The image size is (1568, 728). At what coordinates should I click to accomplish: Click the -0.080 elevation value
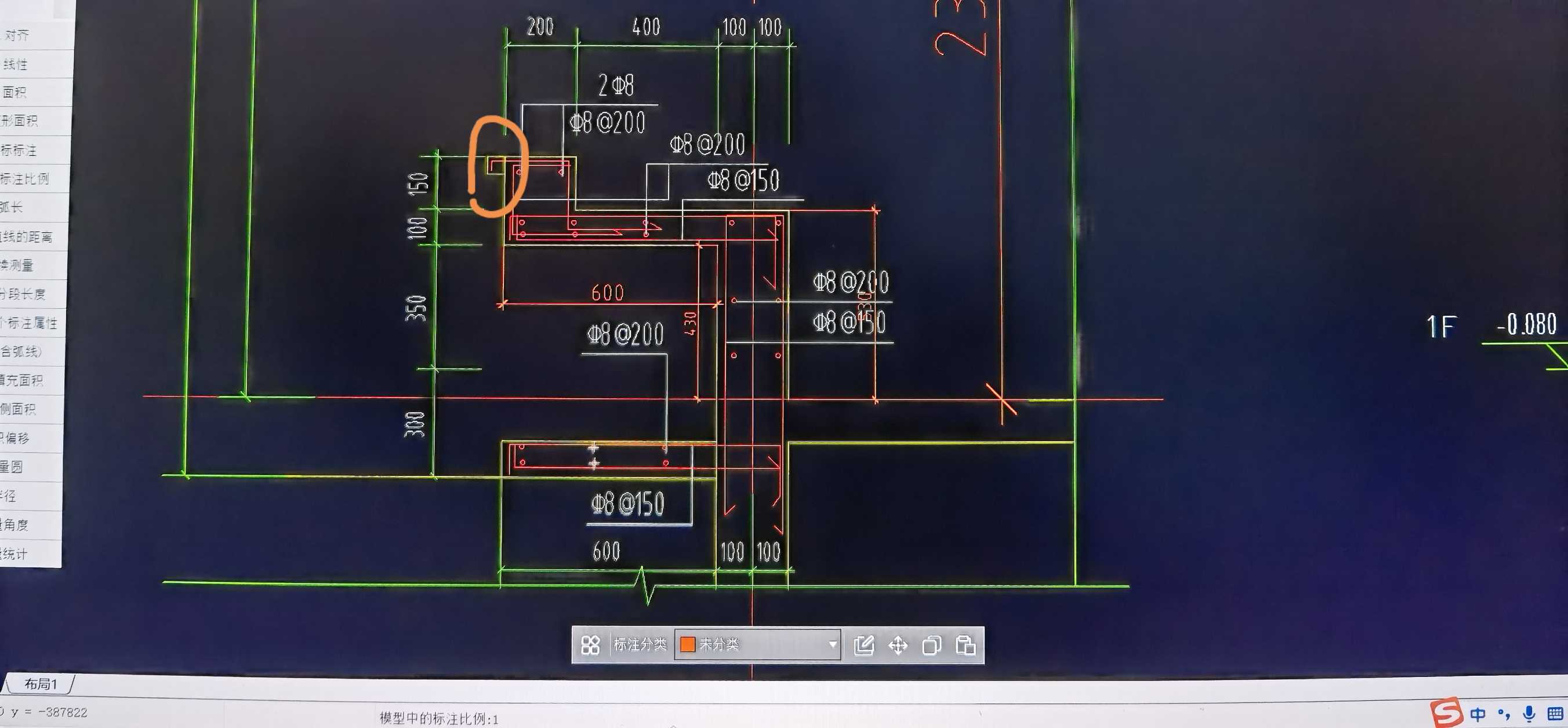pos(1527,324)
